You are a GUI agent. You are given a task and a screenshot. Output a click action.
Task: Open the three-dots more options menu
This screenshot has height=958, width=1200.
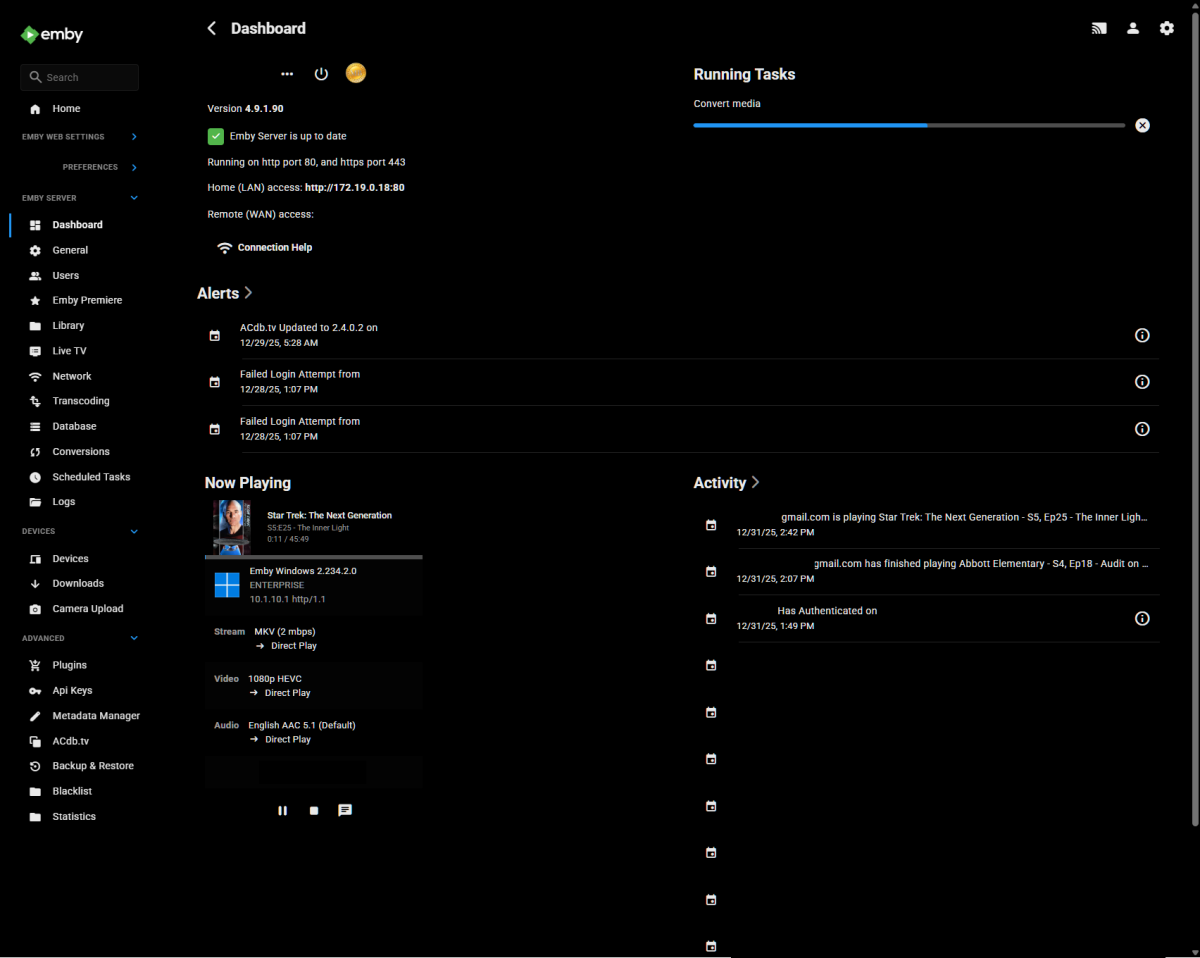(x=287, y=74)
